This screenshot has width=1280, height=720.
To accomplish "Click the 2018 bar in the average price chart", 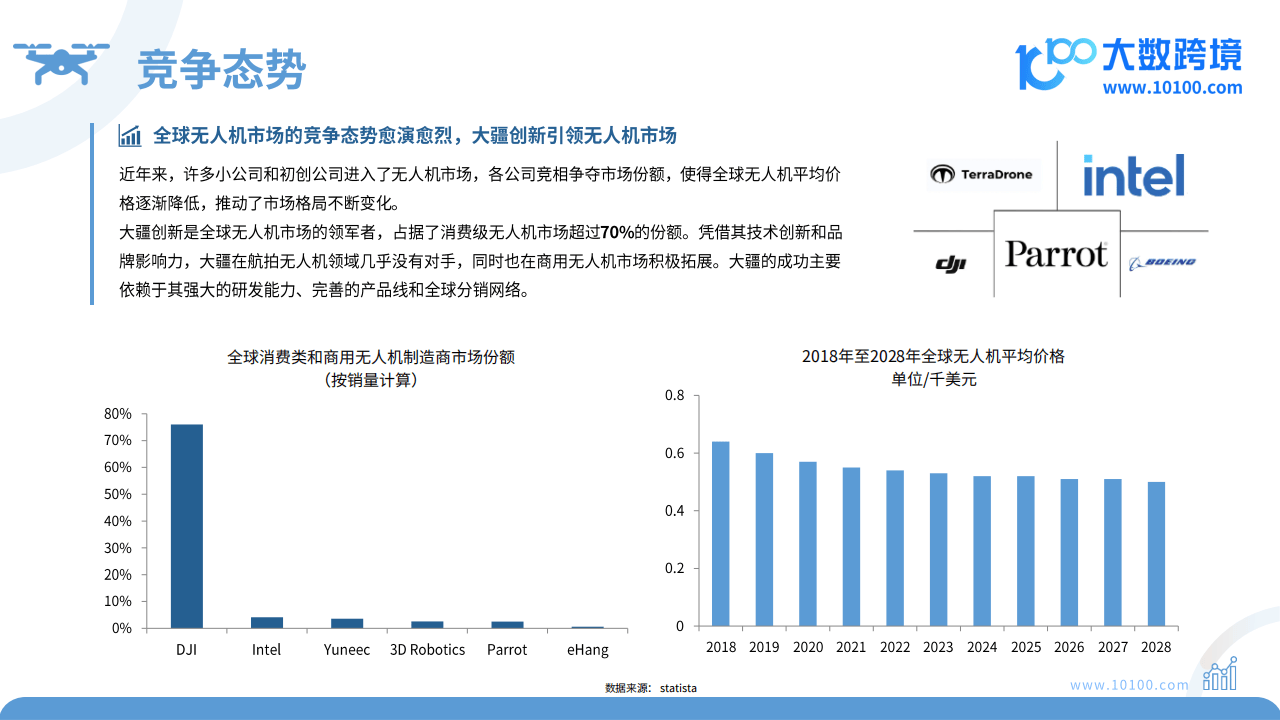I will coord(720,532).
